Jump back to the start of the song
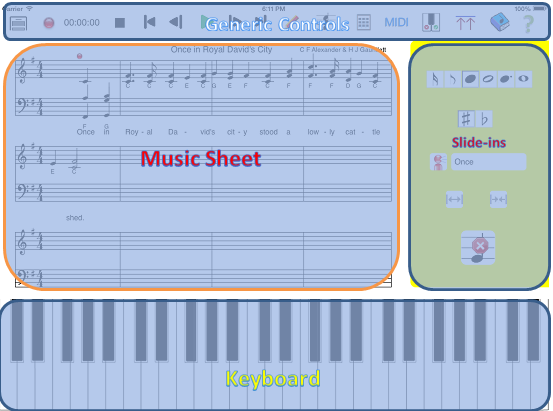This screenshot has height=411, width=553. tap(150, 22)
